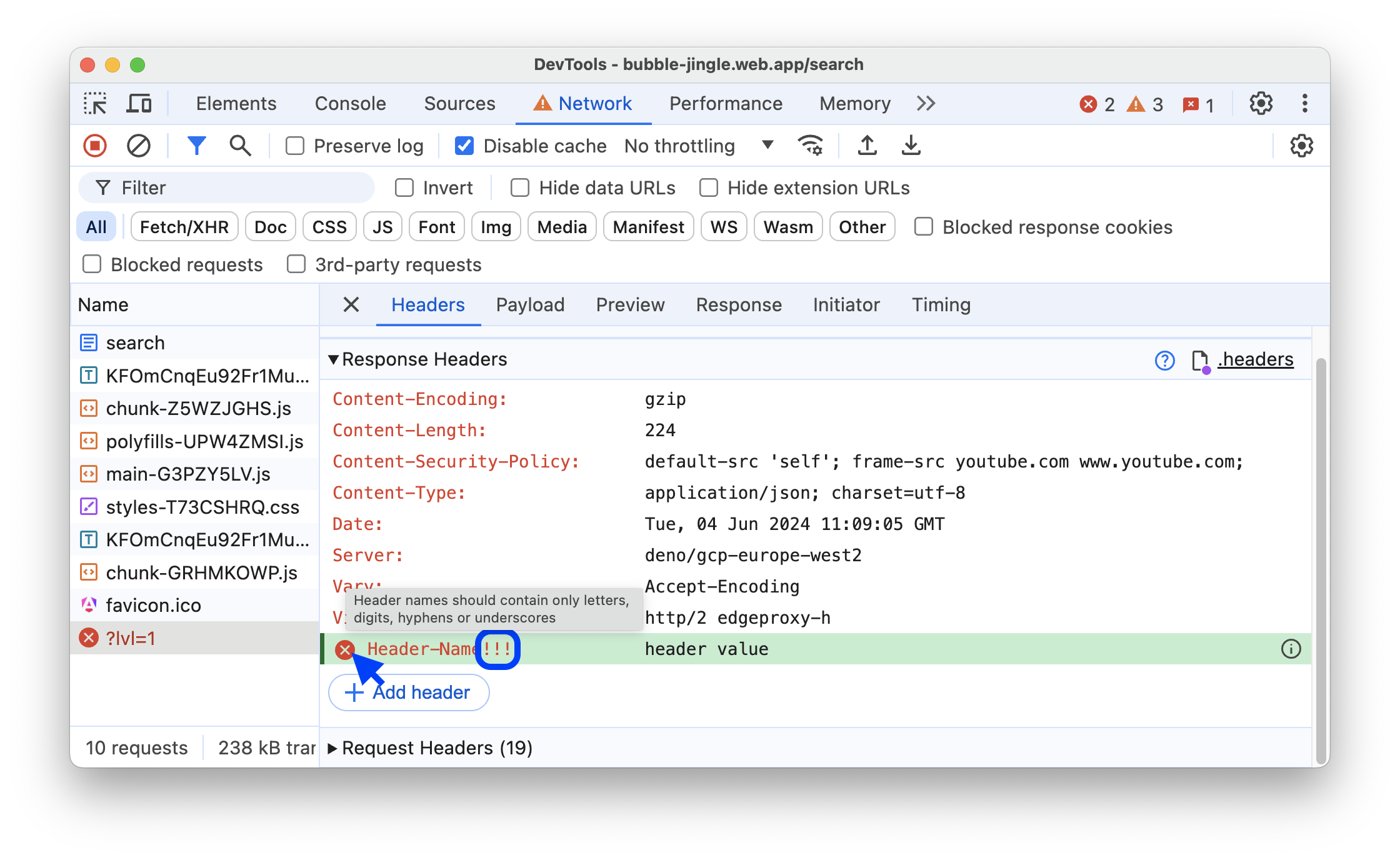Click the filter icon in Network toolbar

pyautogui.click(x=196, y=145)
